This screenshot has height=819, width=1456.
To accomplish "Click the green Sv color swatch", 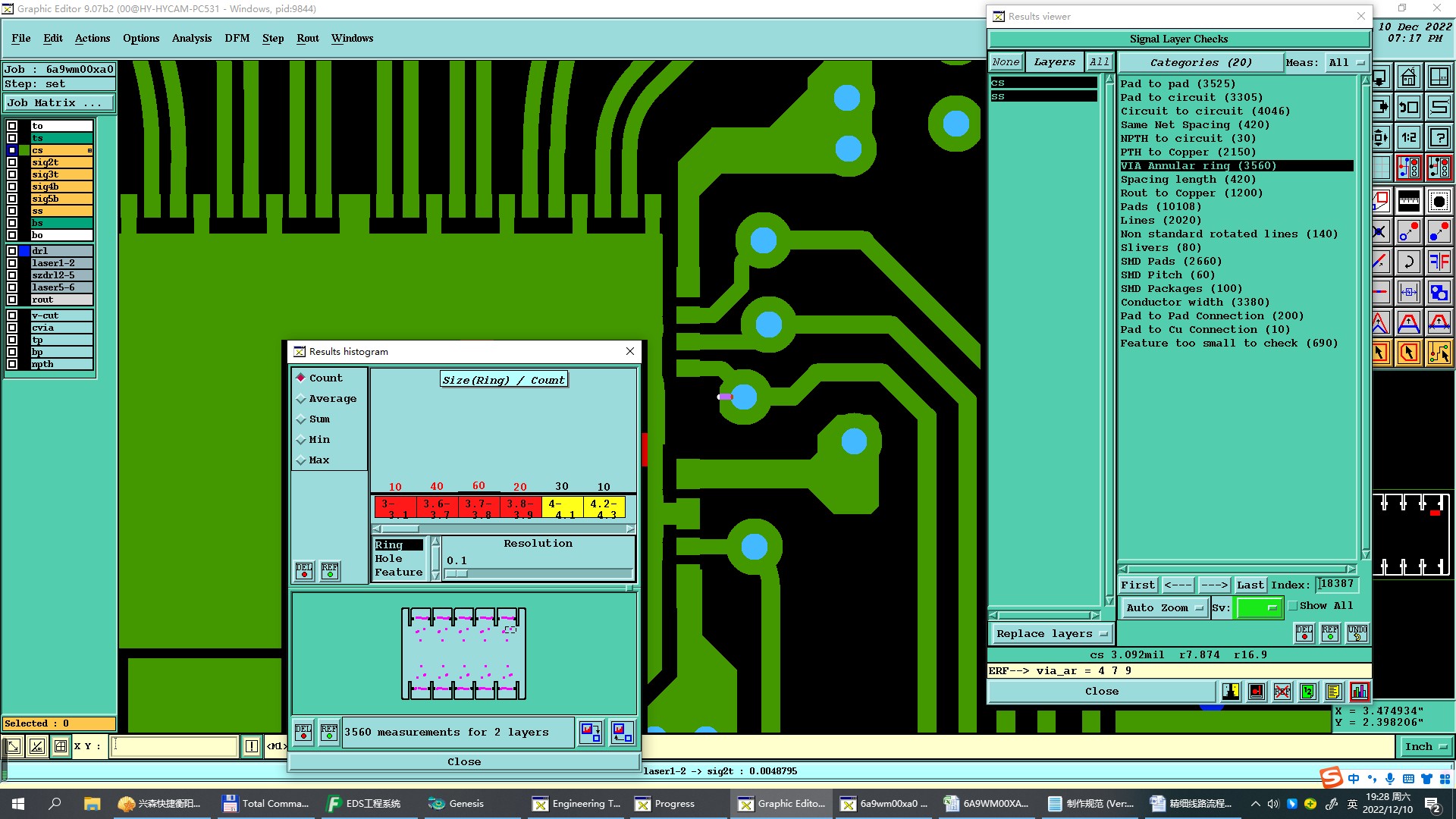I will 1257,608.
